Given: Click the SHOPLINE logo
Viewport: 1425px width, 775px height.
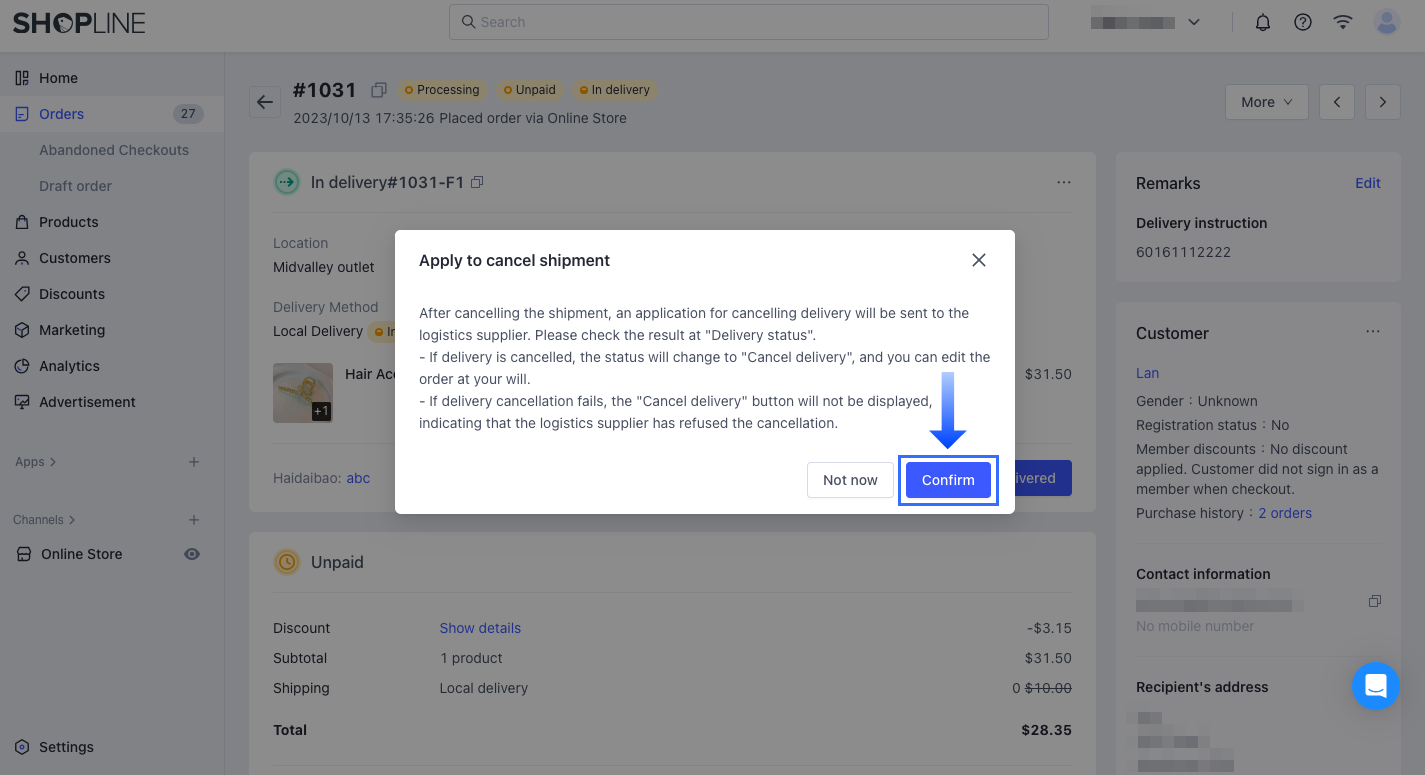Looking at the screenshot, I should tap(79, 22).
